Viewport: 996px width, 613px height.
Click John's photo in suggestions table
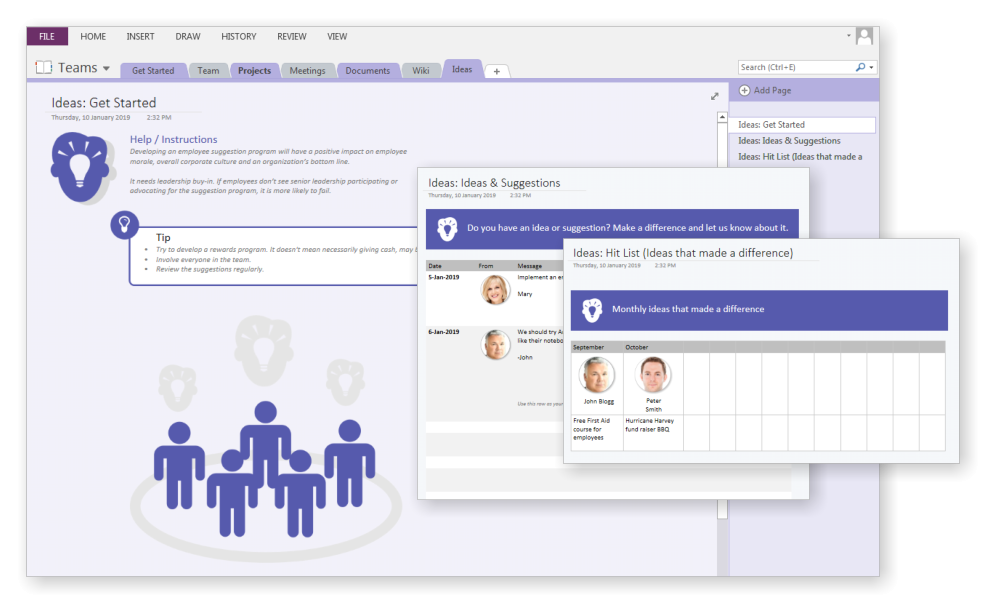click(x=495, y=344)
